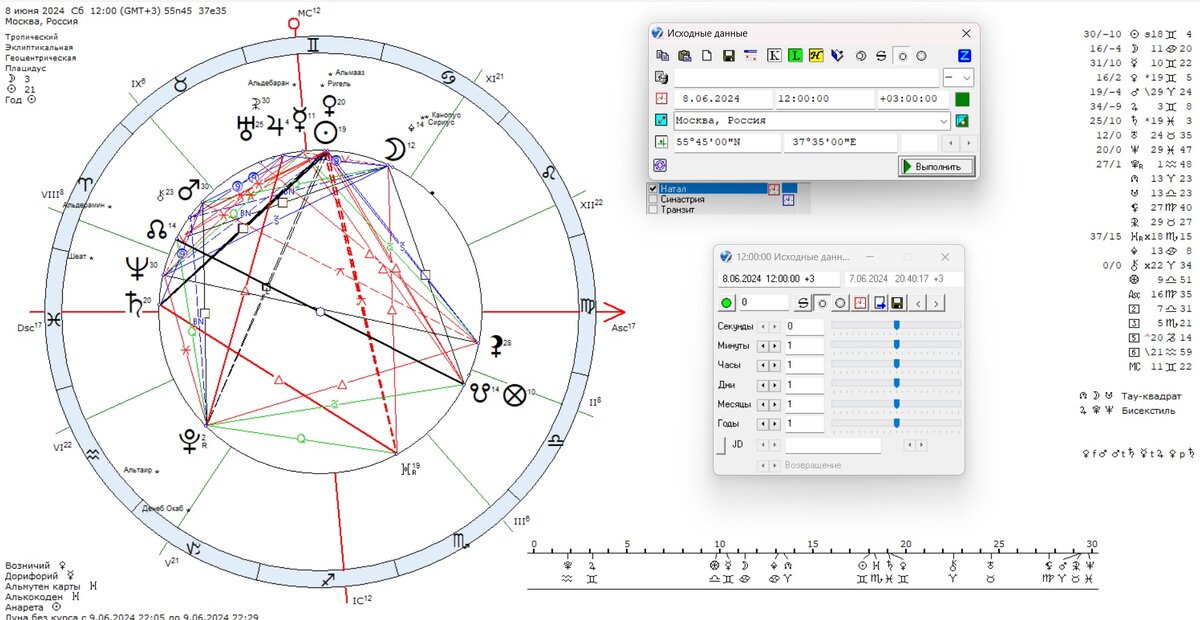Click the green color swatch beside the timezone

coord(962,99)
